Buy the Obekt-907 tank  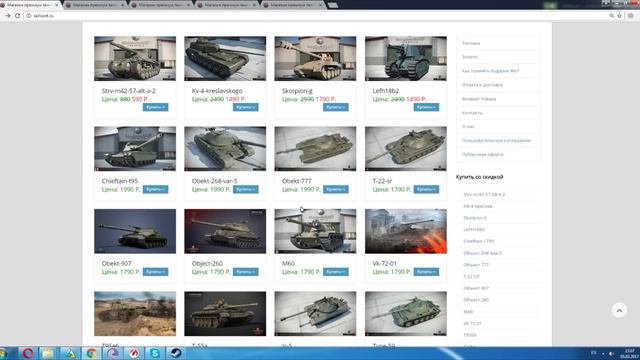click(x=155, y=272)
